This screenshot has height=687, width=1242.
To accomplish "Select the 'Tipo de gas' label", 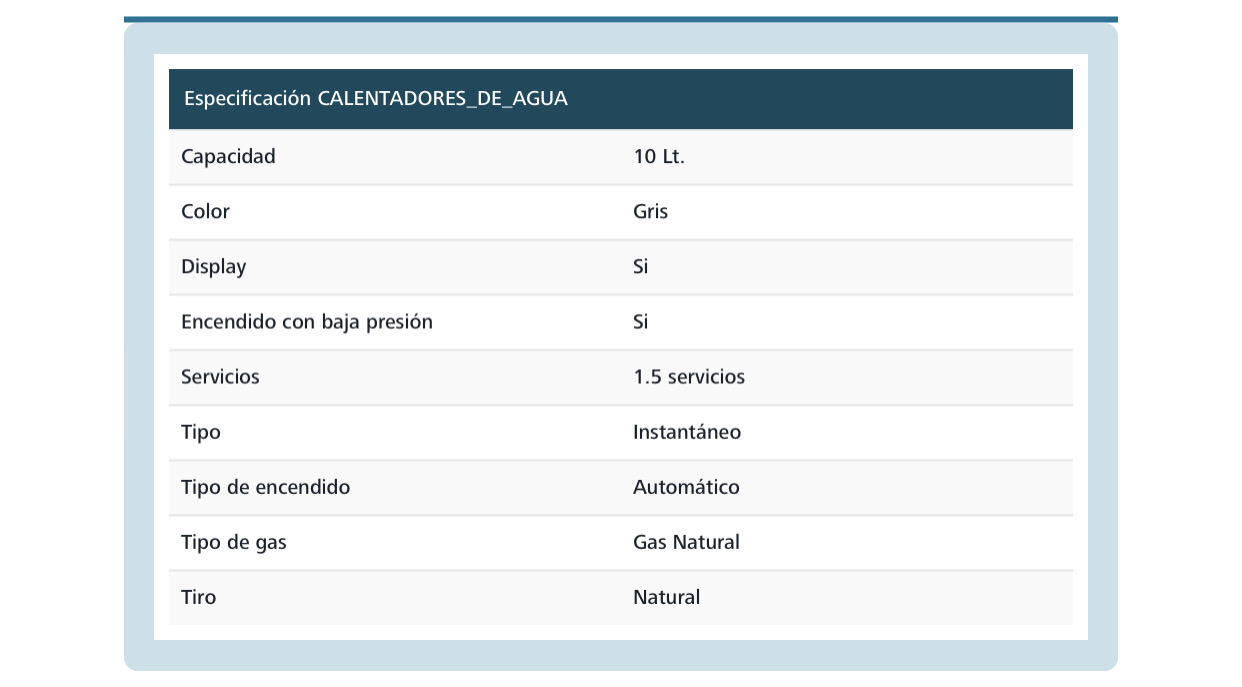I will pyautogui.click(x=234, y=542).
